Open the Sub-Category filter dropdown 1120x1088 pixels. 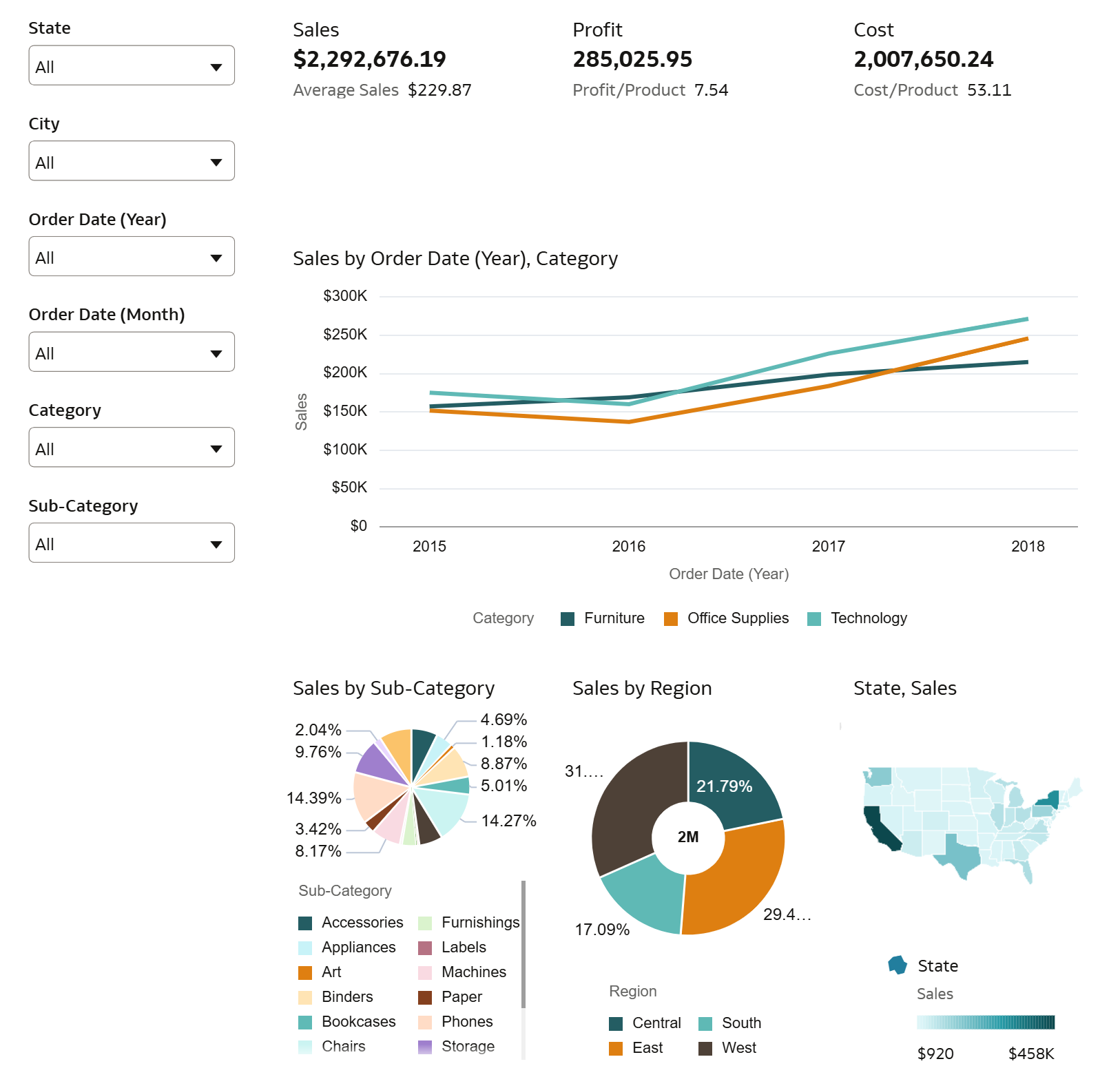pyautogui.click(x=132, y=543)
